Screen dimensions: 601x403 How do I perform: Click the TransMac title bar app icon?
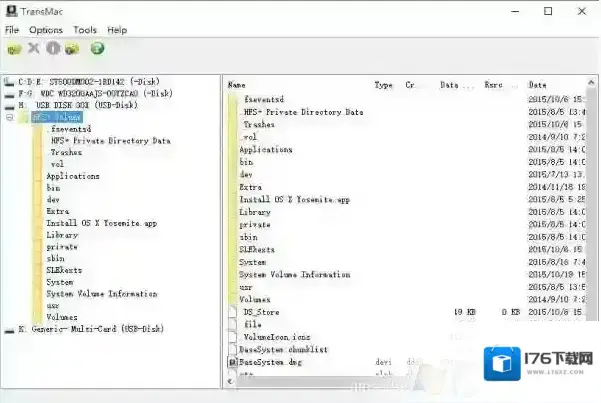[11, 11]
